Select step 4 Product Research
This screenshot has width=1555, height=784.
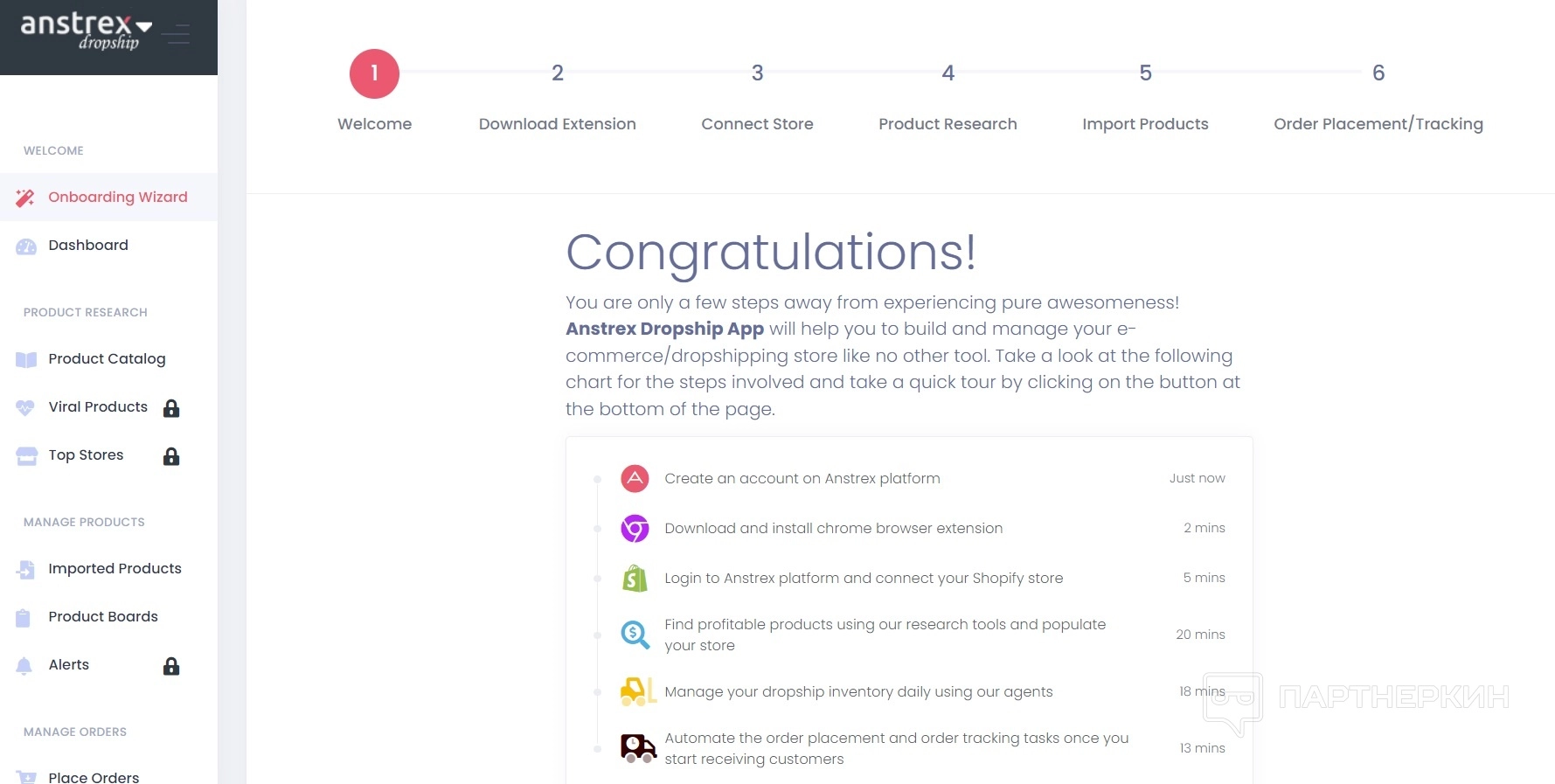(x=948, y=73)
